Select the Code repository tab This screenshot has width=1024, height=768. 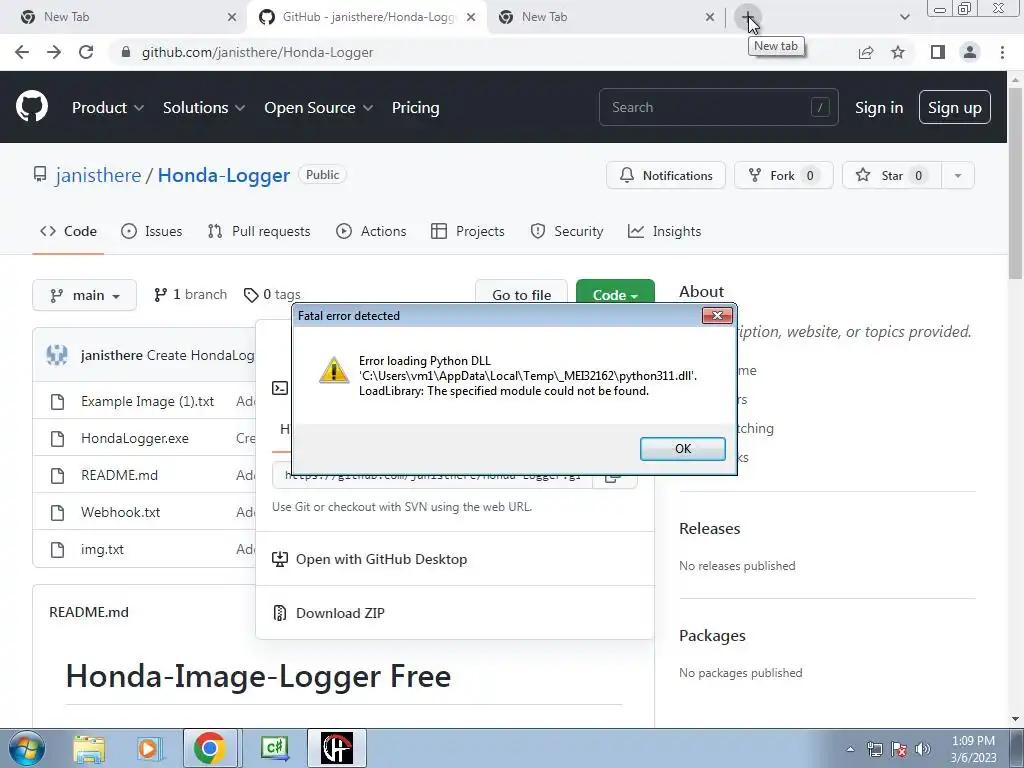tap(68, 231)
